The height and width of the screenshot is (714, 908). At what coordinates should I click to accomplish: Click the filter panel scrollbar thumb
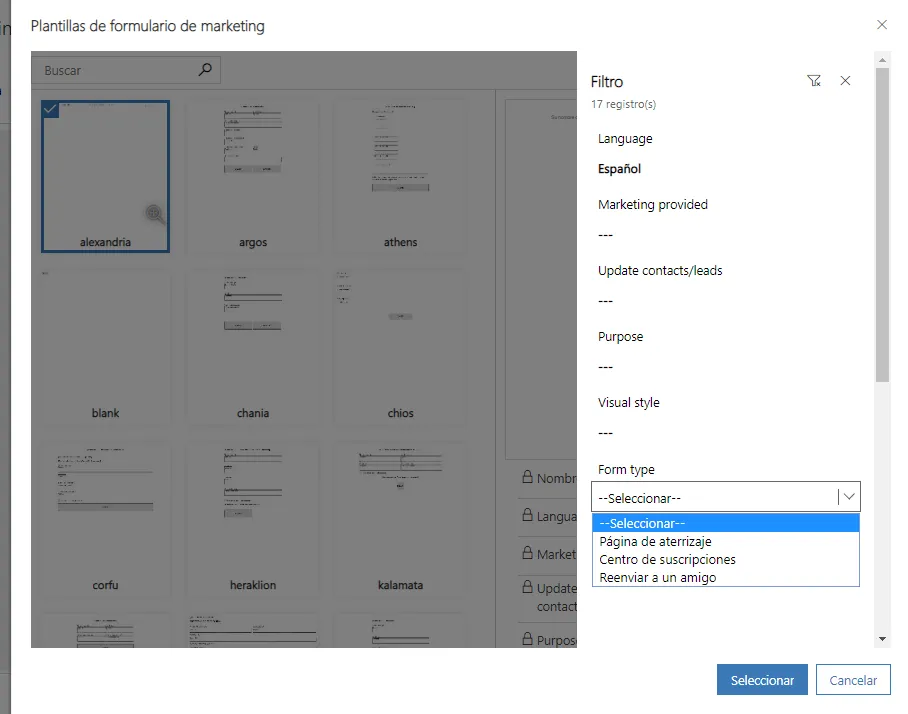[882, 225]
